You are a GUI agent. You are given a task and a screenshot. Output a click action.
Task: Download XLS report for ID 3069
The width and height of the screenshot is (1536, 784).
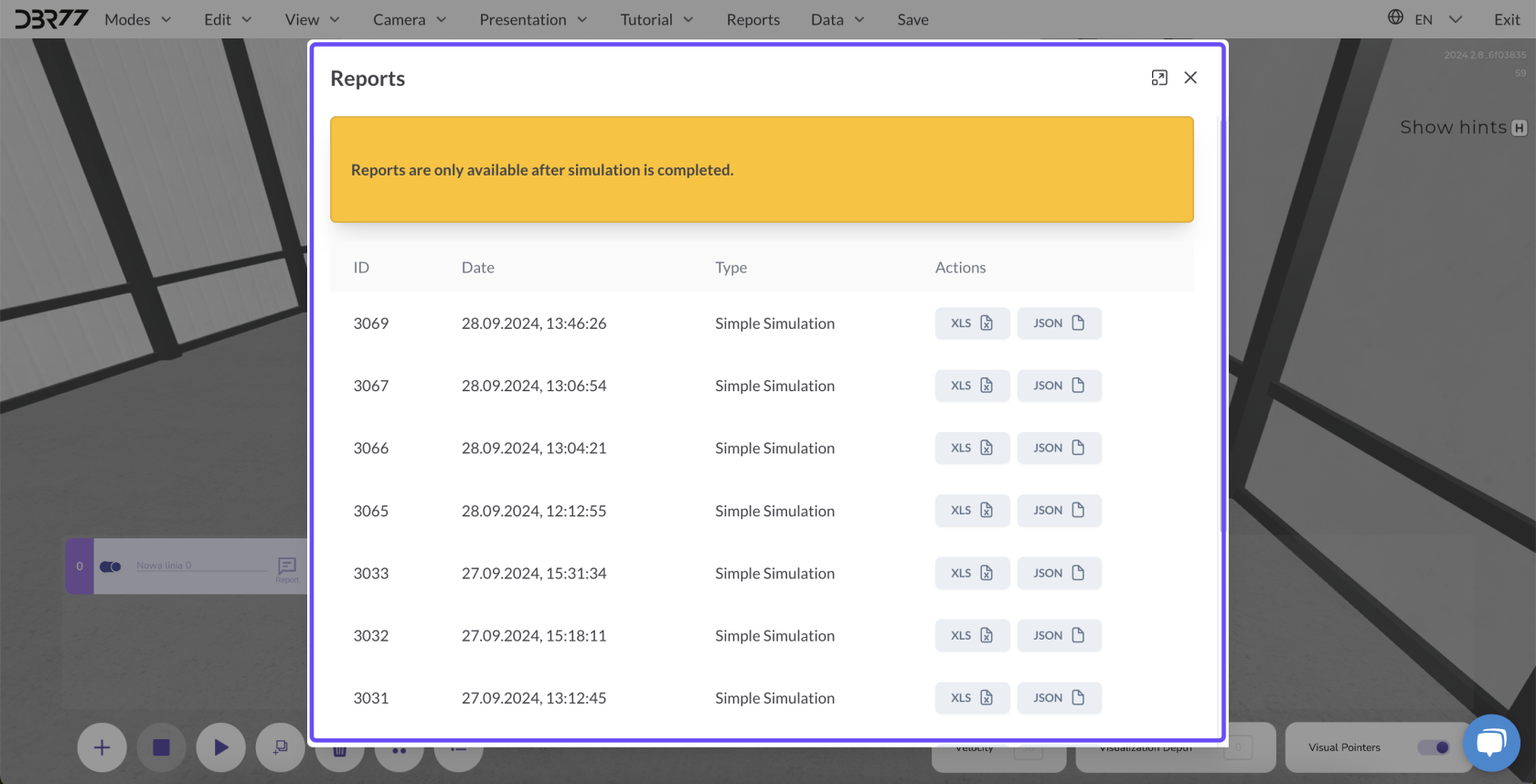(x=972, y=323)
